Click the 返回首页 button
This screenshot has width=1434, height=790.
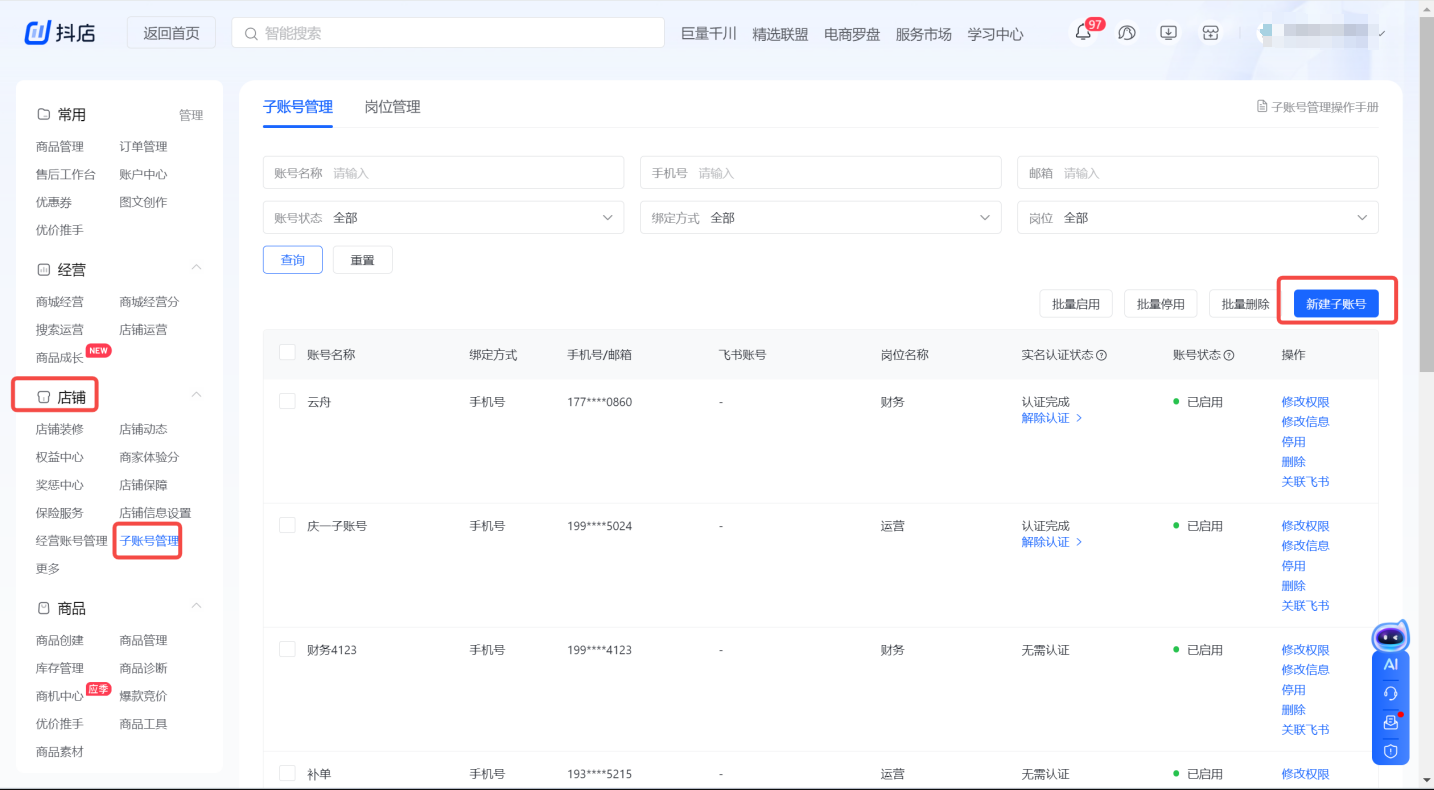(x=171, y=33)
